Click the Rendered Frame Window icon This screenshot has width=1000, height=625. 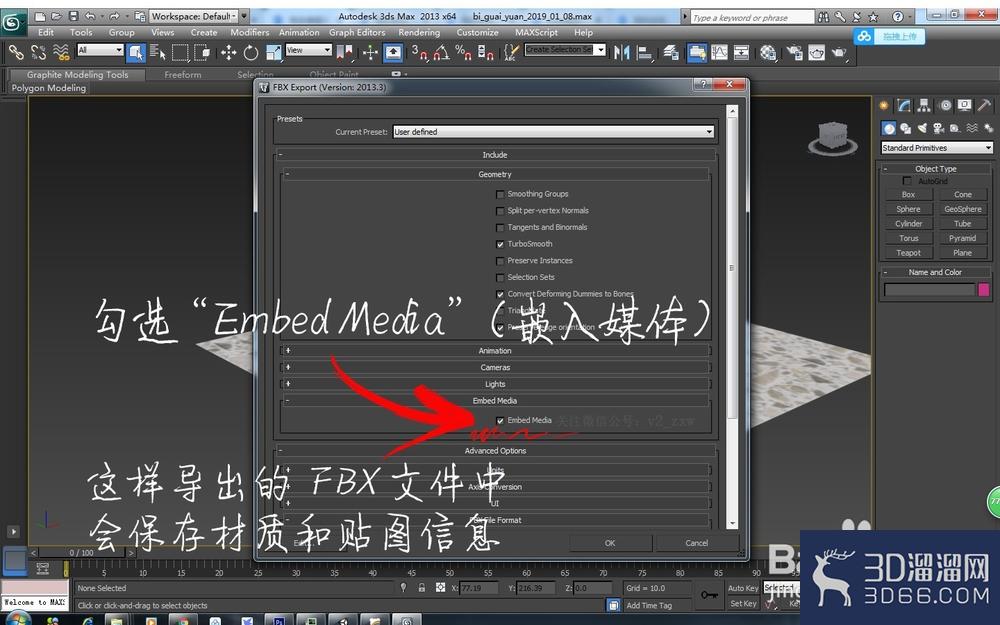816,52
